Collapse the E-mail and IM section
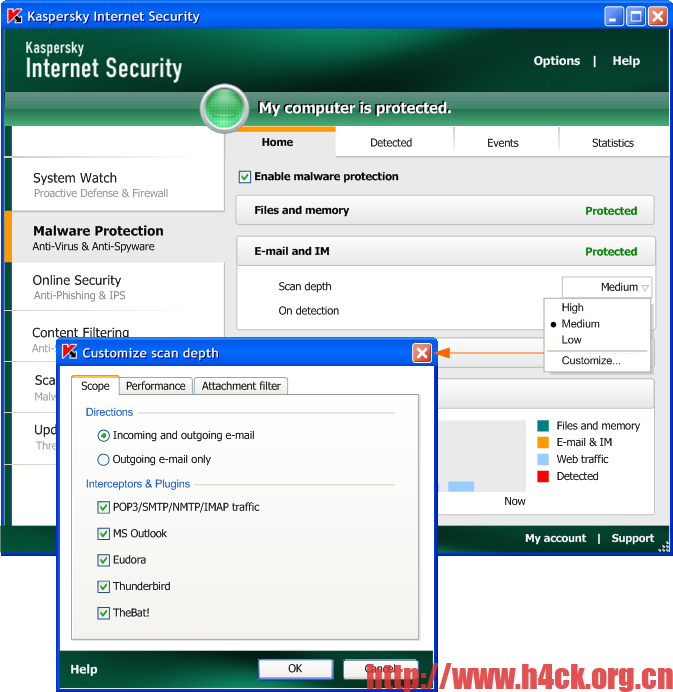This screenshot has width=673, height=692. coord(446,251)
